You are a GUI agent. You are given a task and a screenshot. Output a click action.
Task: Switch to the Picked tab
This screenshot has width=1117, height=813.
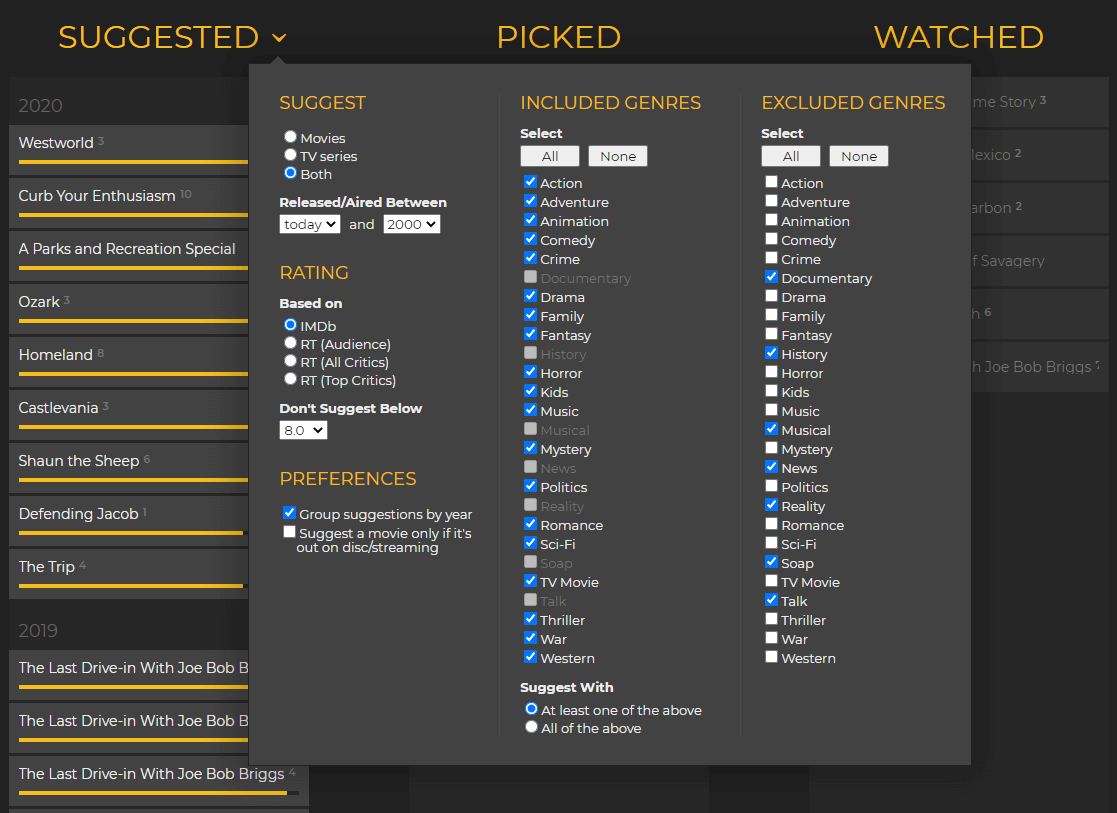point(558,37)
